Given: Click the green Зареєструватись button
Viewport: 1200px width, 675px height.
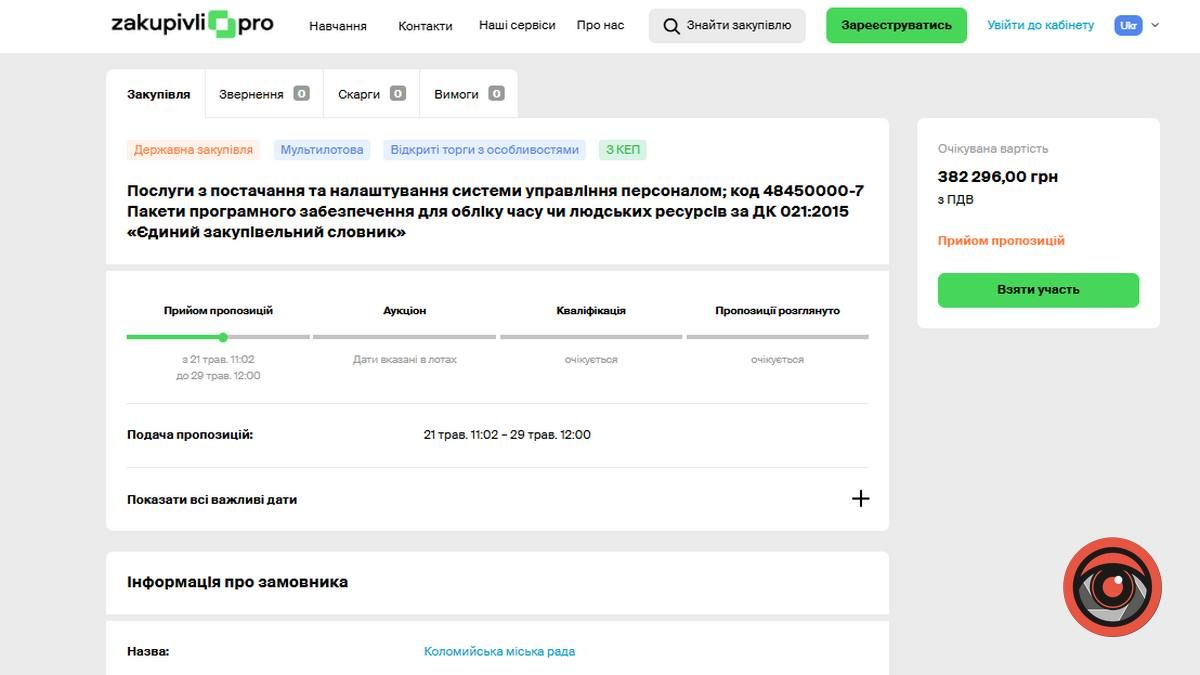Looking at the screenshot, I should pos(895,25).
